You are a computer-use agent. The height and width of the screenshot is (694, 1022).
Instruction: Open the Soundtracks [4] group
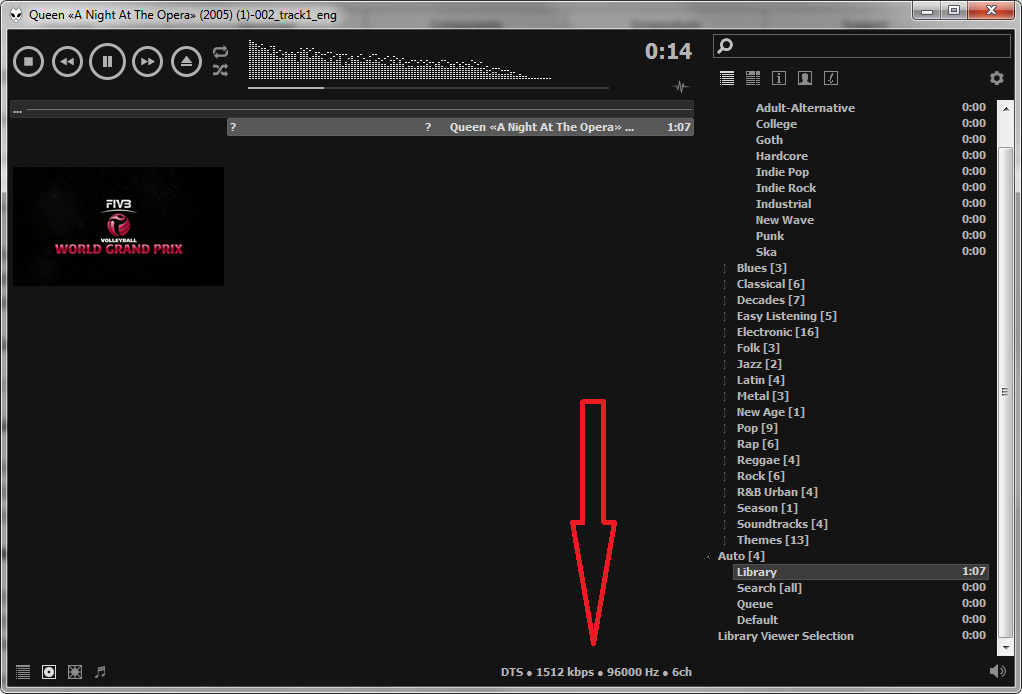[781, 524]
